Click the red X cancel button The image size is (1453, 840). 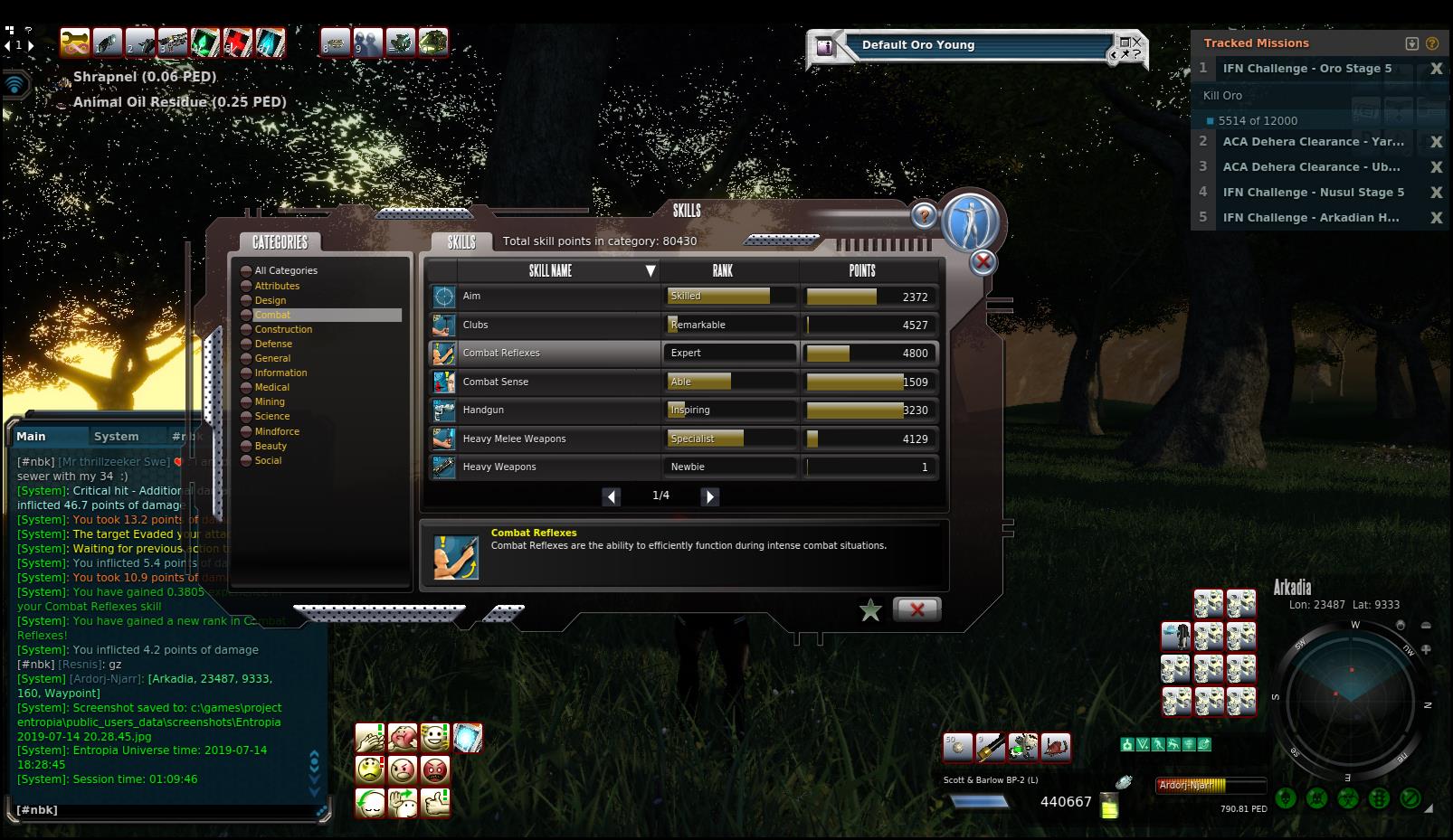pyautogui.click(x=916, y=609)
